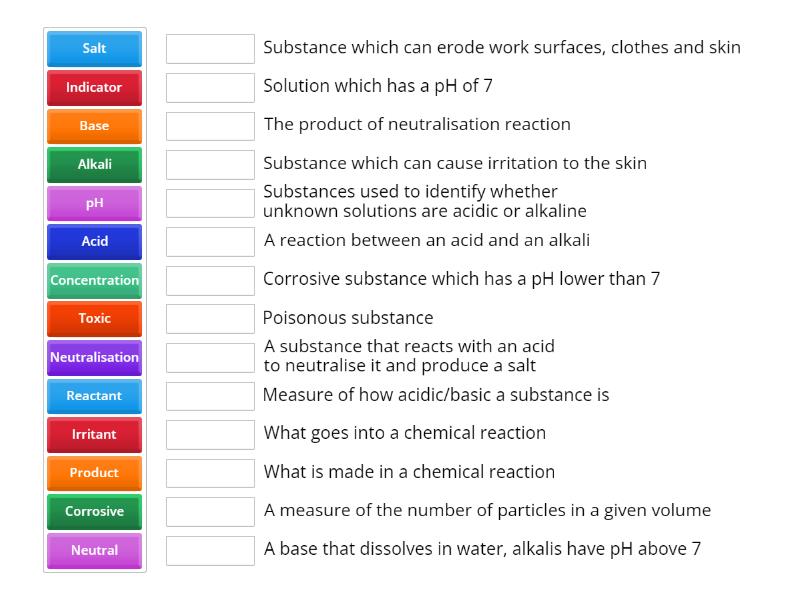800x600 pixels.
Task: Select the Toxic term tile
Action: coord(94,319)
